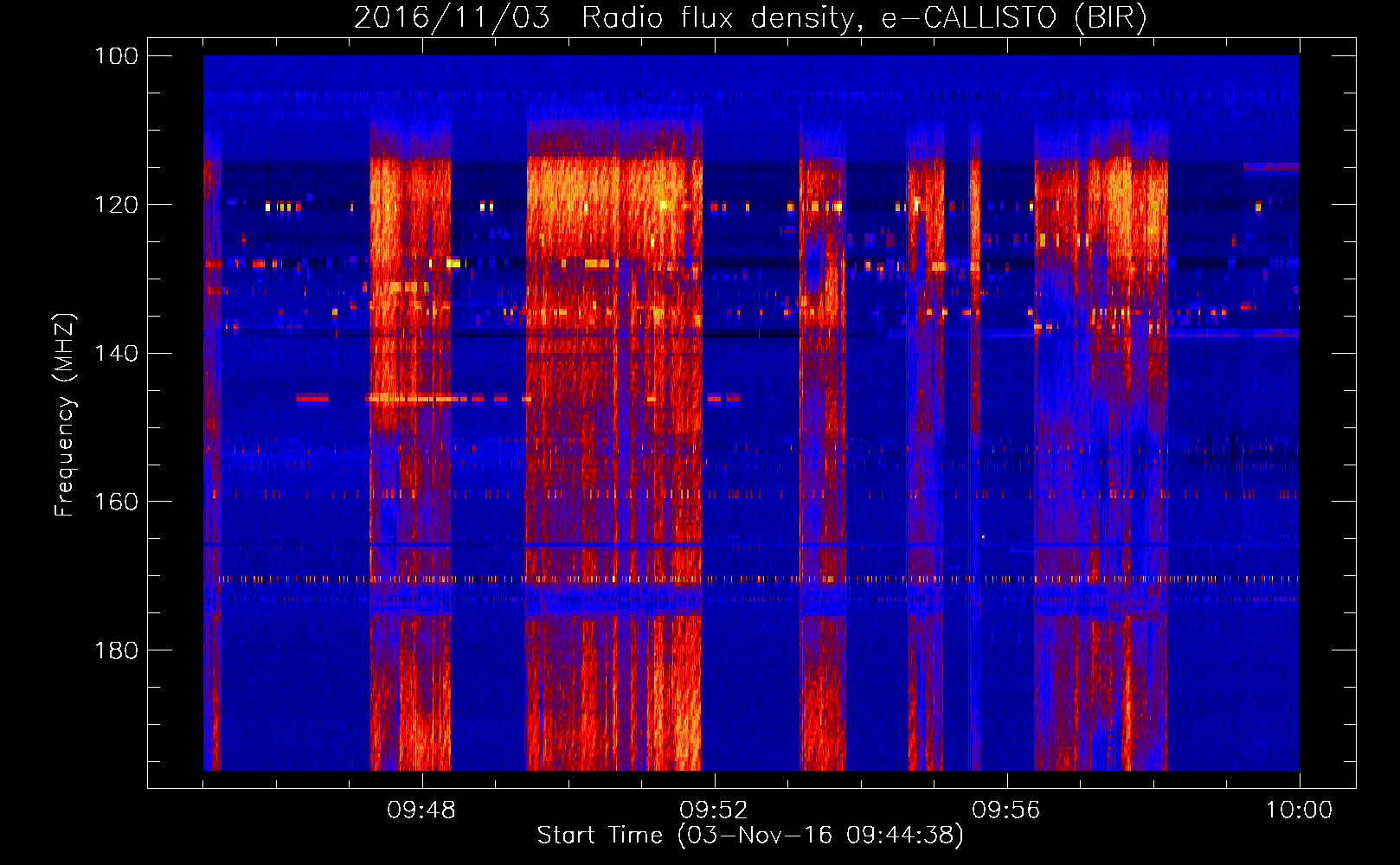
Task: Click the 'Start Time (03-Nov-16 09:44:38)' label
Action: click(750, 836)
